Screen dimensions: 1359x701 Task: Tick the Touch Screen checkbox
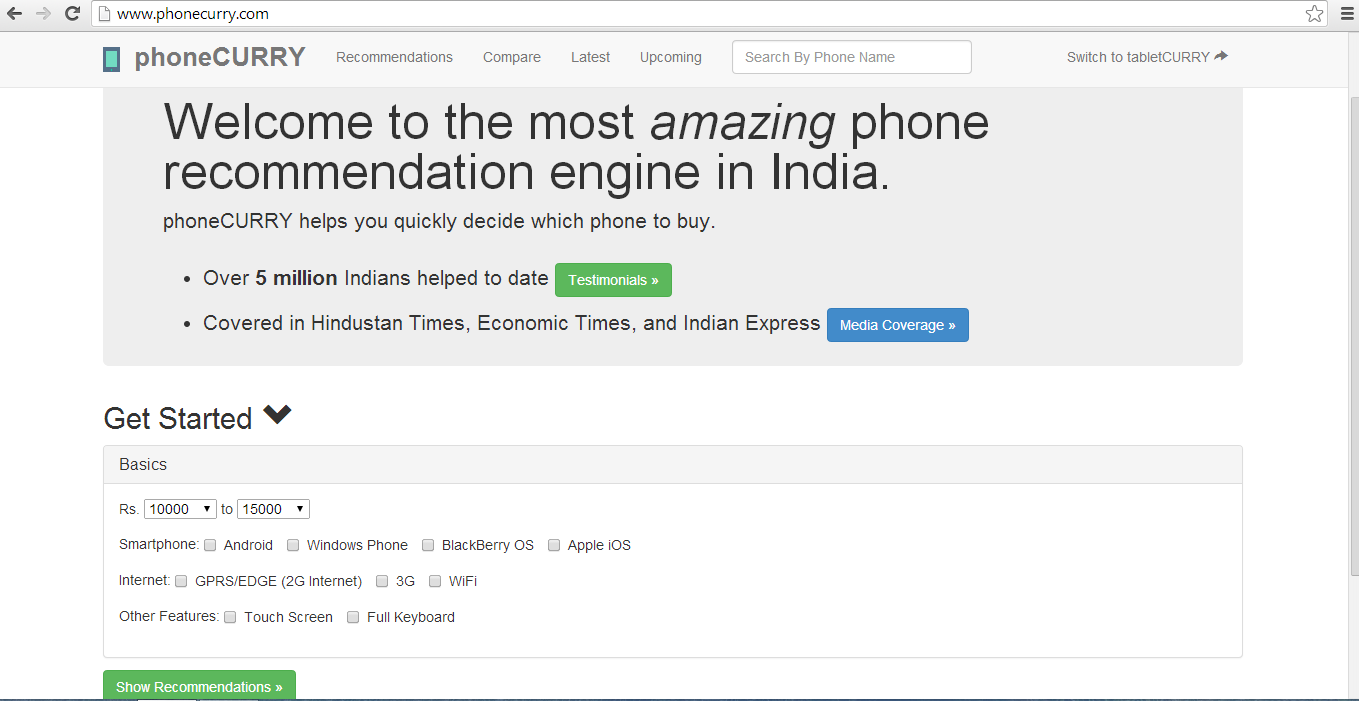[230, 617]
